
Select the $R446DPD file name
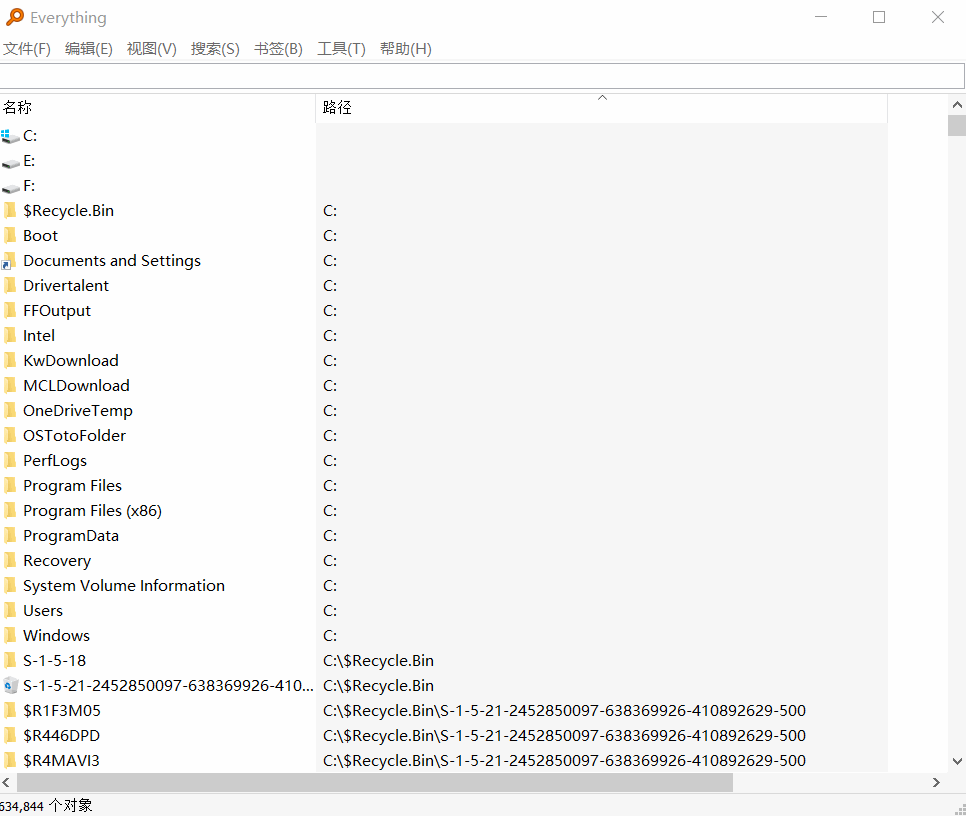(62, 736)
